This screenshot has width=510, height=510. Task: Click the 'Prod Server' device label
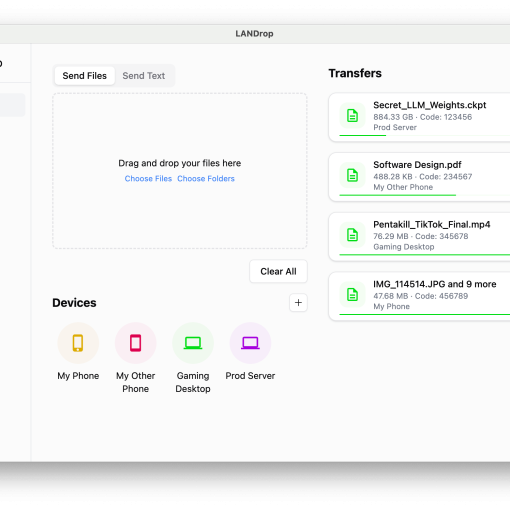coord(250,376)
